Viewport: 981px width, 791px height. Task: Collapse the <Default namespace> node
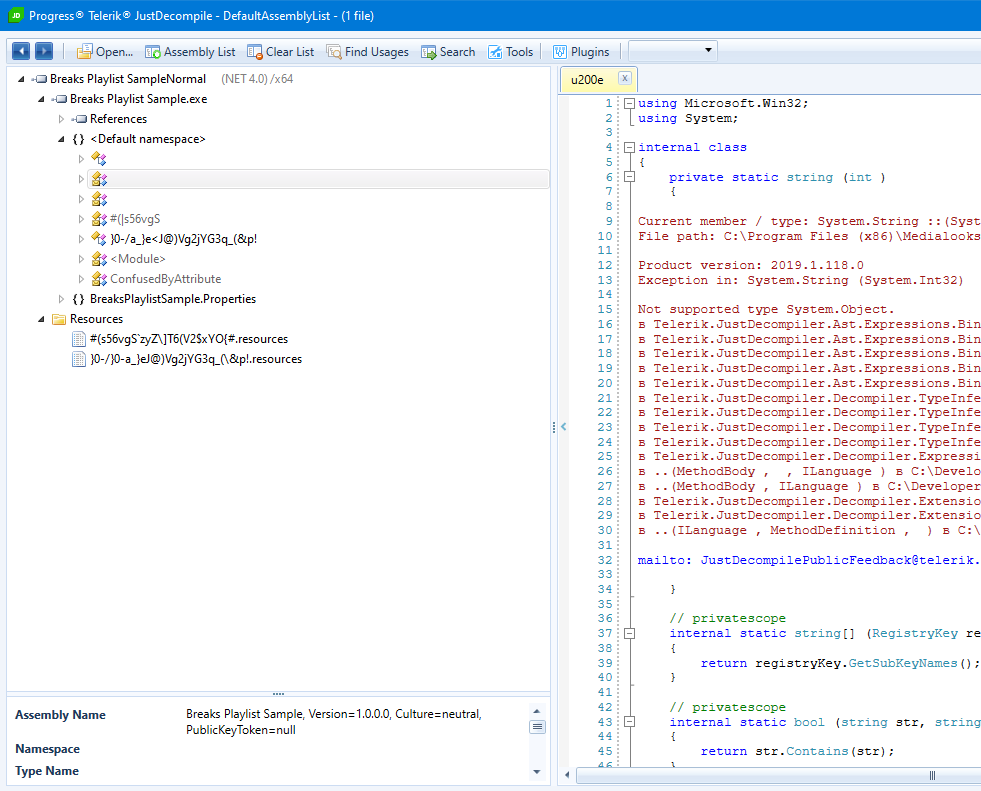coord(61,139)
